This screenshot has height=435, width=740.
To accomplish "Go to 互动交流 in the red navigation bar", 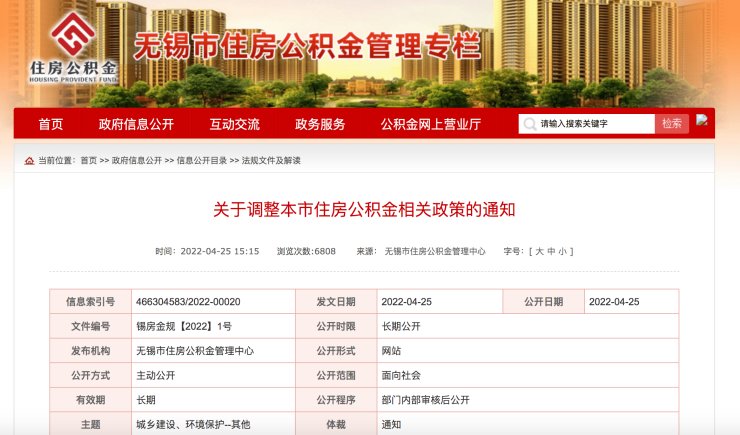I will click(x=234, y=124).
